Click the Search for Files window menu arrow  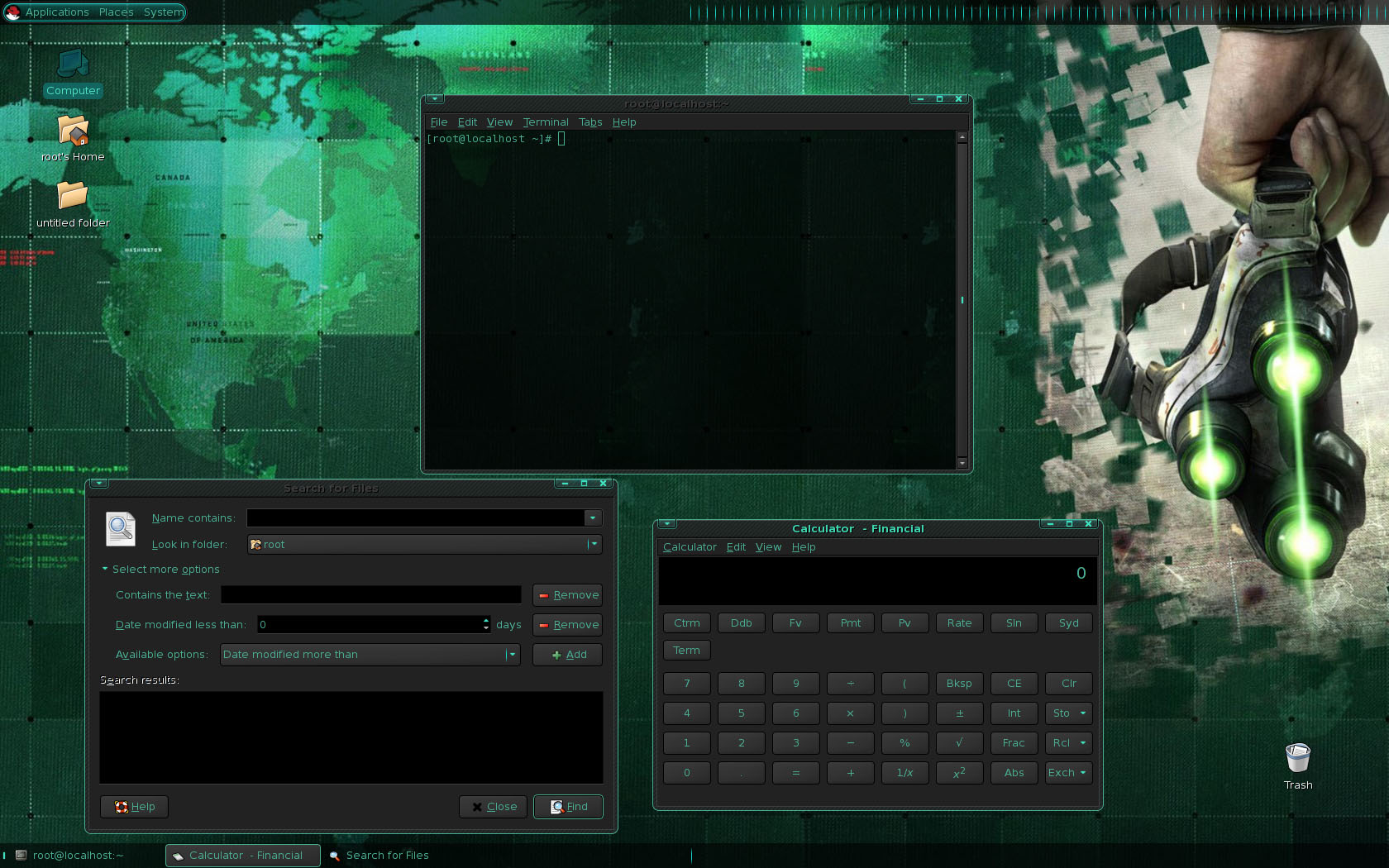tap(99, 483)
